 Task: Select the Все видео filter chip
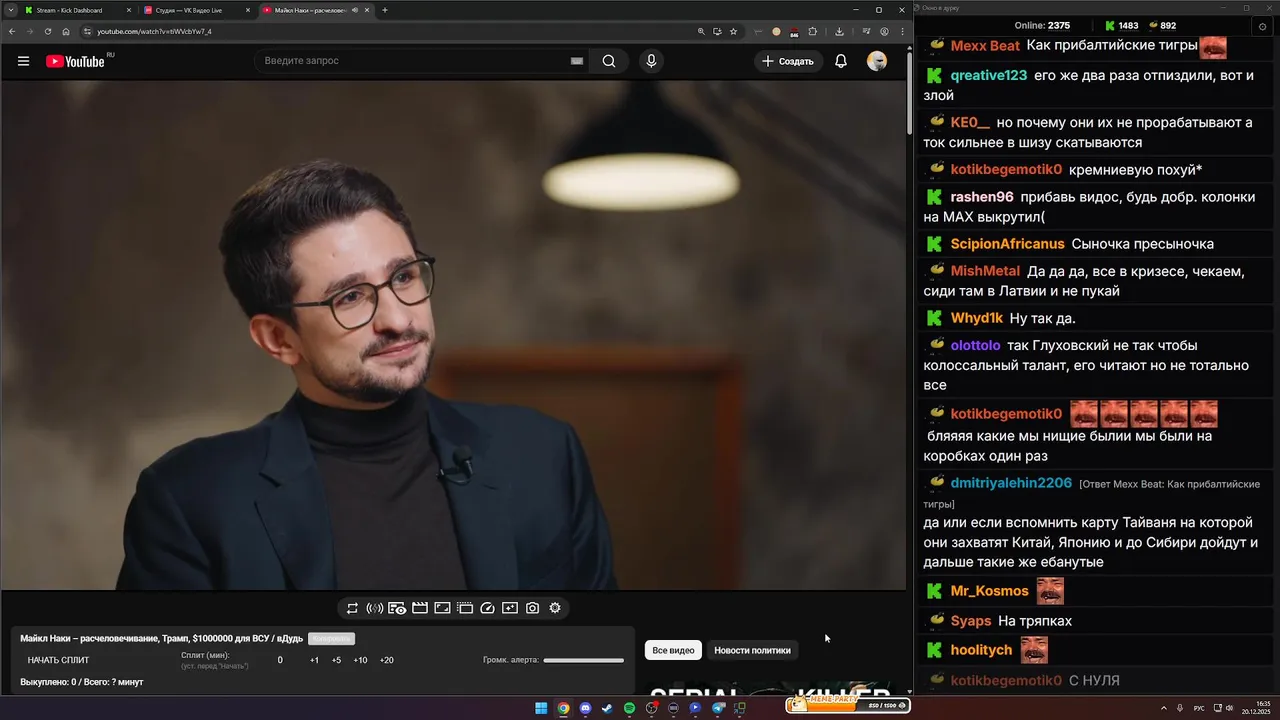tap(673, 650)
